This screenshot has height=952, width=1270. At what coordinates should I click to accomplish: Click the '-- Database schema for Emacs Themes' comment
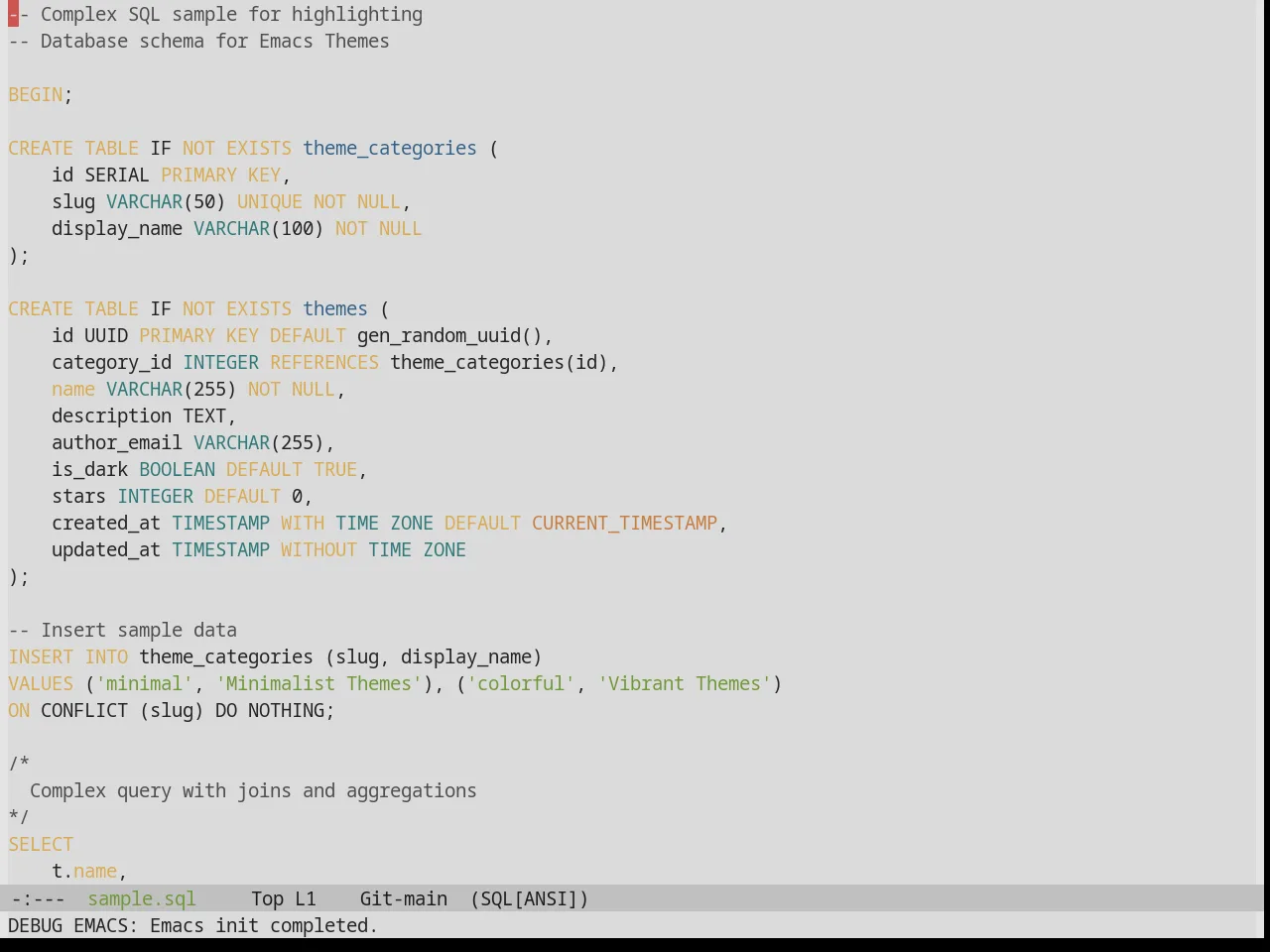click(199, 41)
